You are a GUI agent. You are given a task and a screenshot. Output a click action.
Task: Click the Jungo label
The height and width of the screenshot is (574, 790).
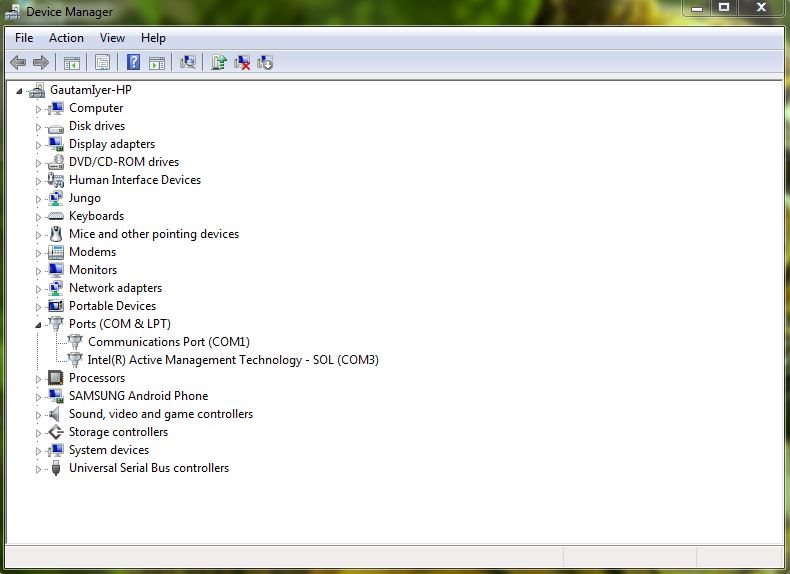coord(85,198)
